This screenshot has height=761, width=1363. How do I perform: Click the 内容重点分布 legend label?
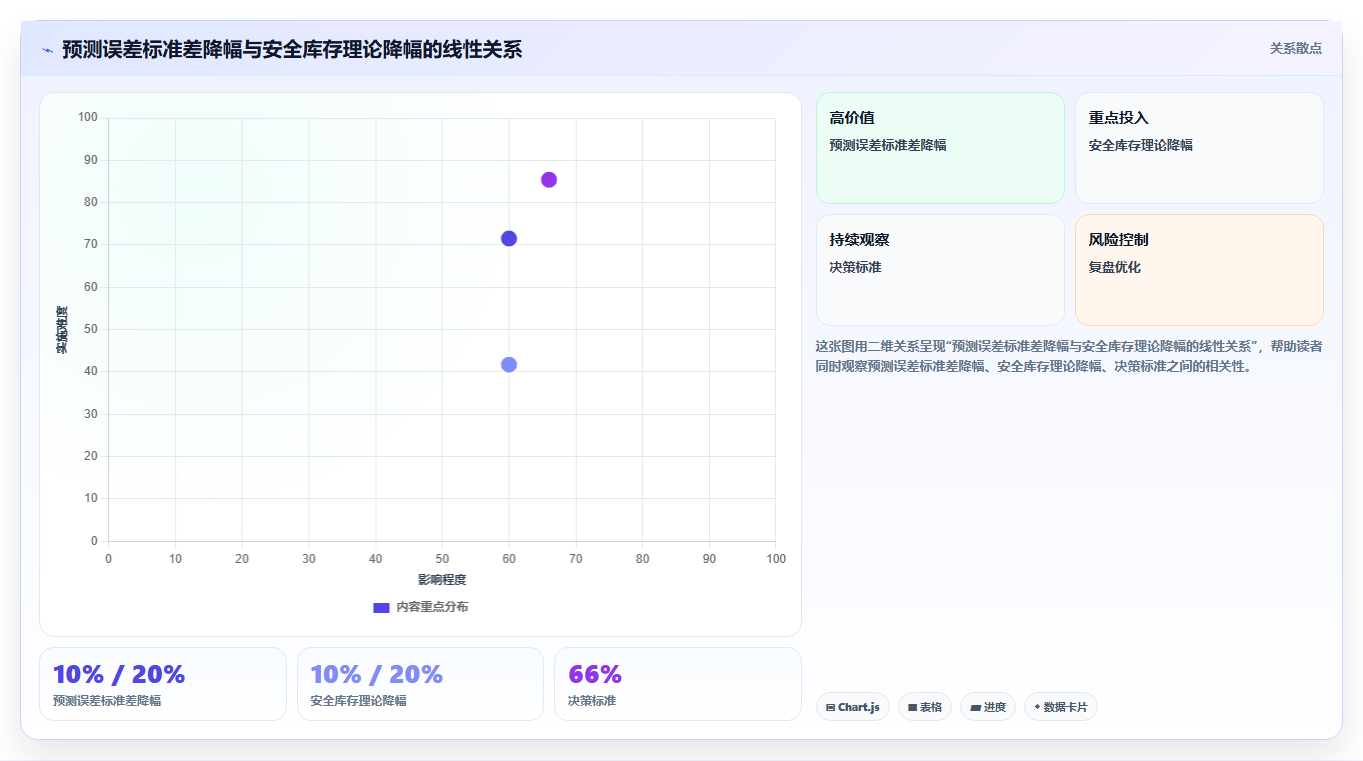tap(432, 607)
